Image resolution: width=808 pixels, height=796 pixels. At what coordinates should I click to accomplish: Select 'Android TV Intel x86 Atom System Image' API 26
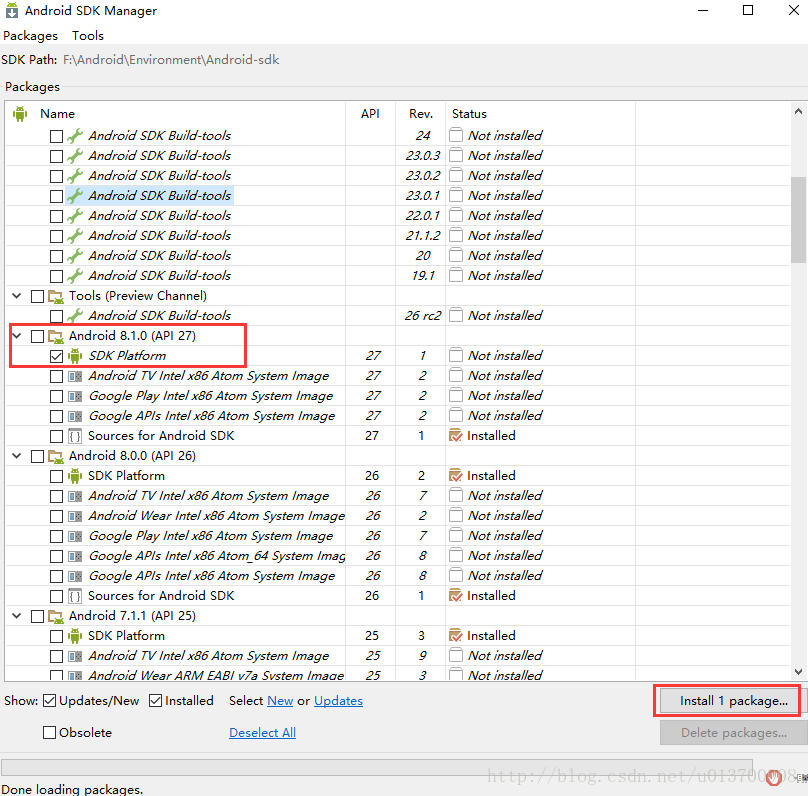(209, 496)
